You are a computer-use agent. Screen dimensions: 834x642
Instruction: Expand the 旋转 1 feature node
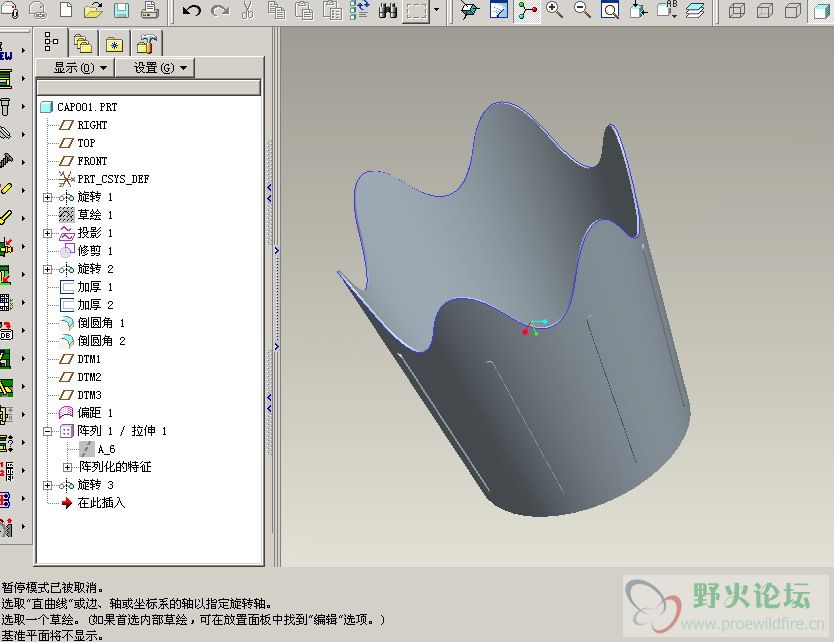tap(48, 197)
